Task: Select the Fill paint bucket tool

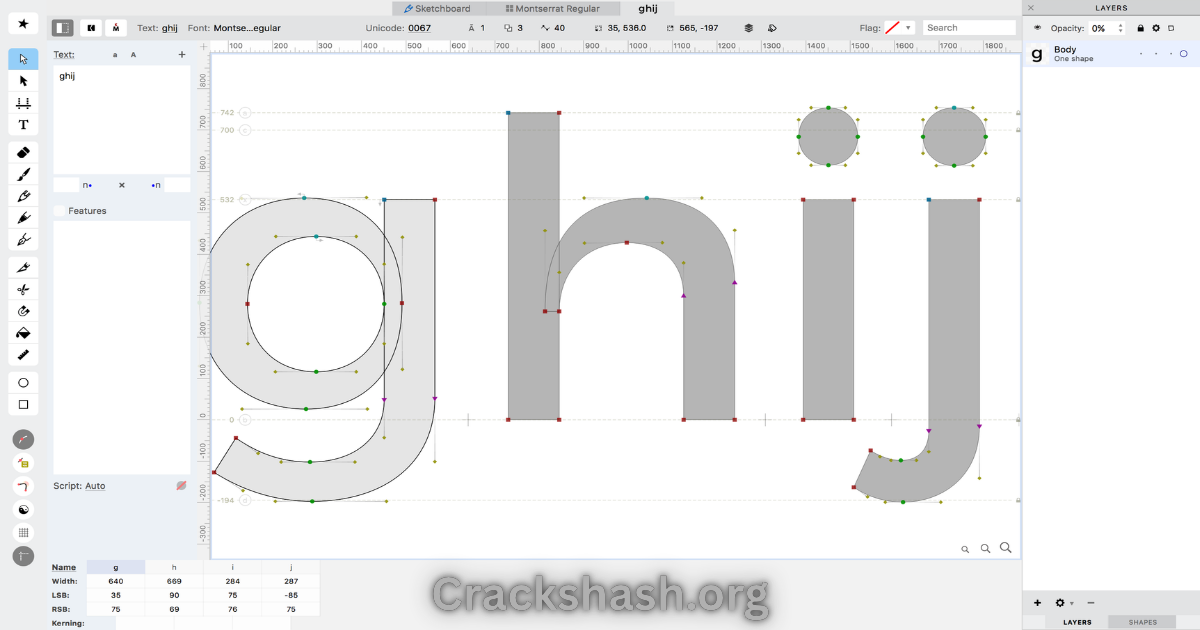Action: tap(24, 333)
